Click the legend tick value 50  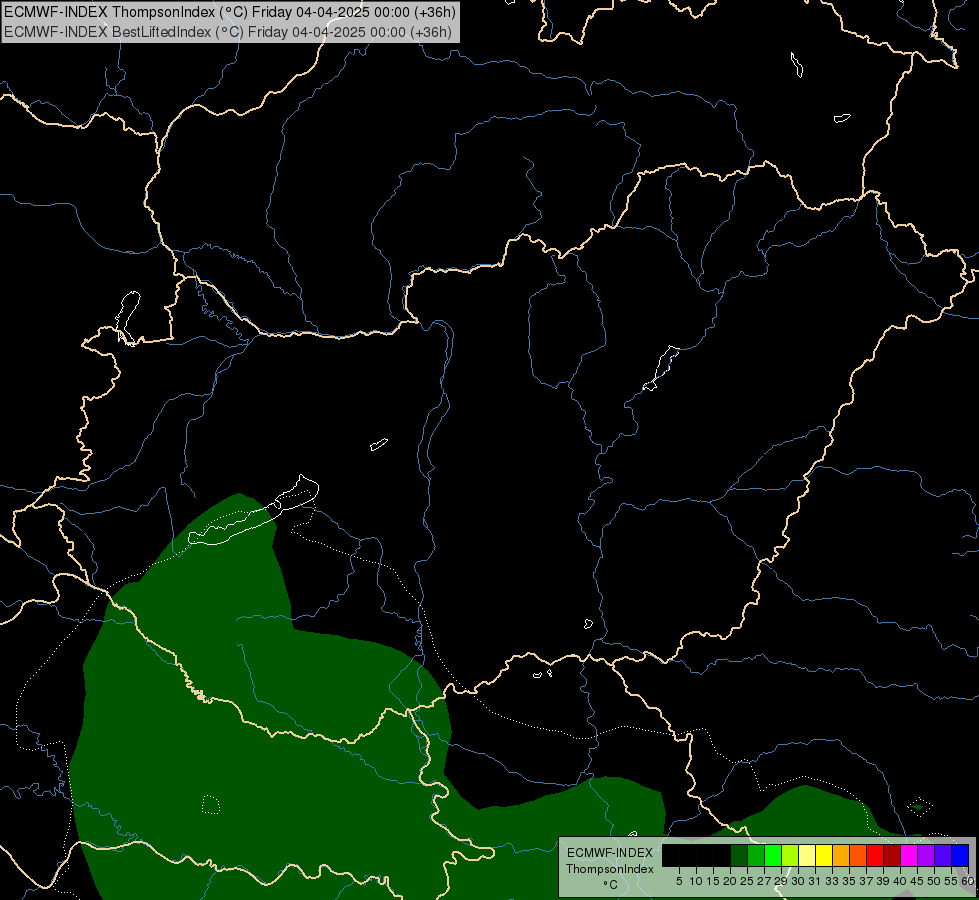click(934, 881)
